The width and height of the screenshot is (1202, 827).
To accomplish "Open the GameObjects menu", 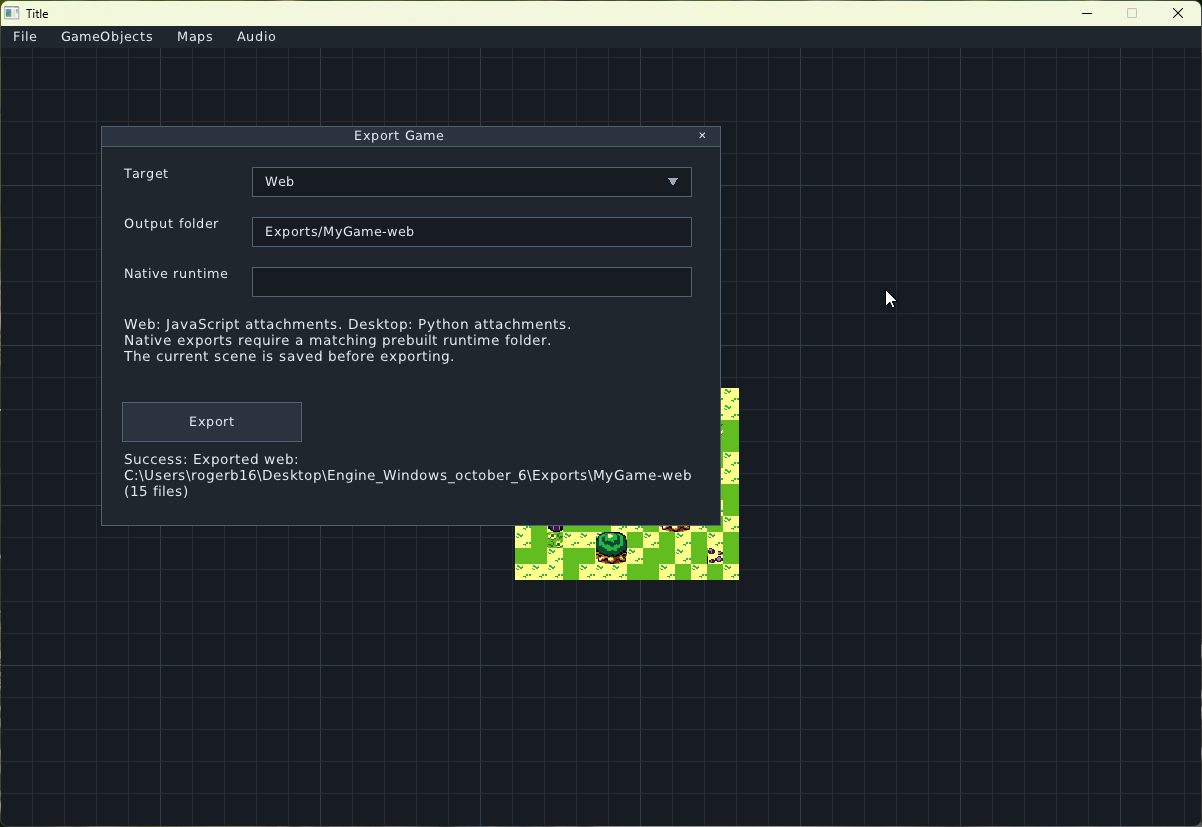I will 107,37.
